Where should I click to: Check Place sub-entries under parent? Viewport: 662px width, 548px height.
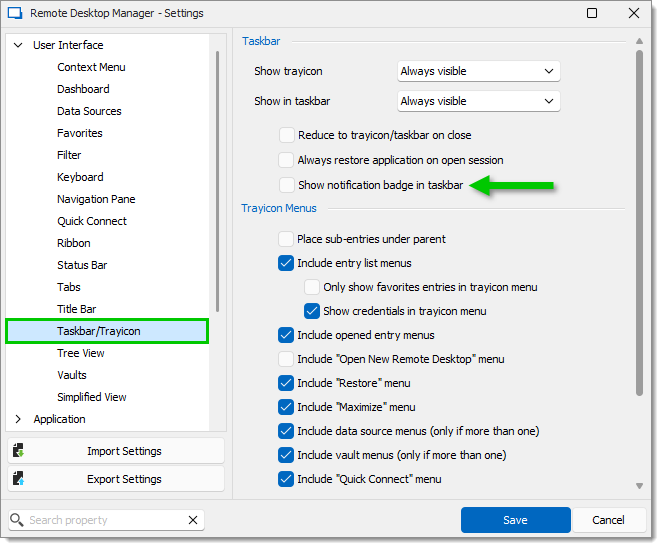286,239
